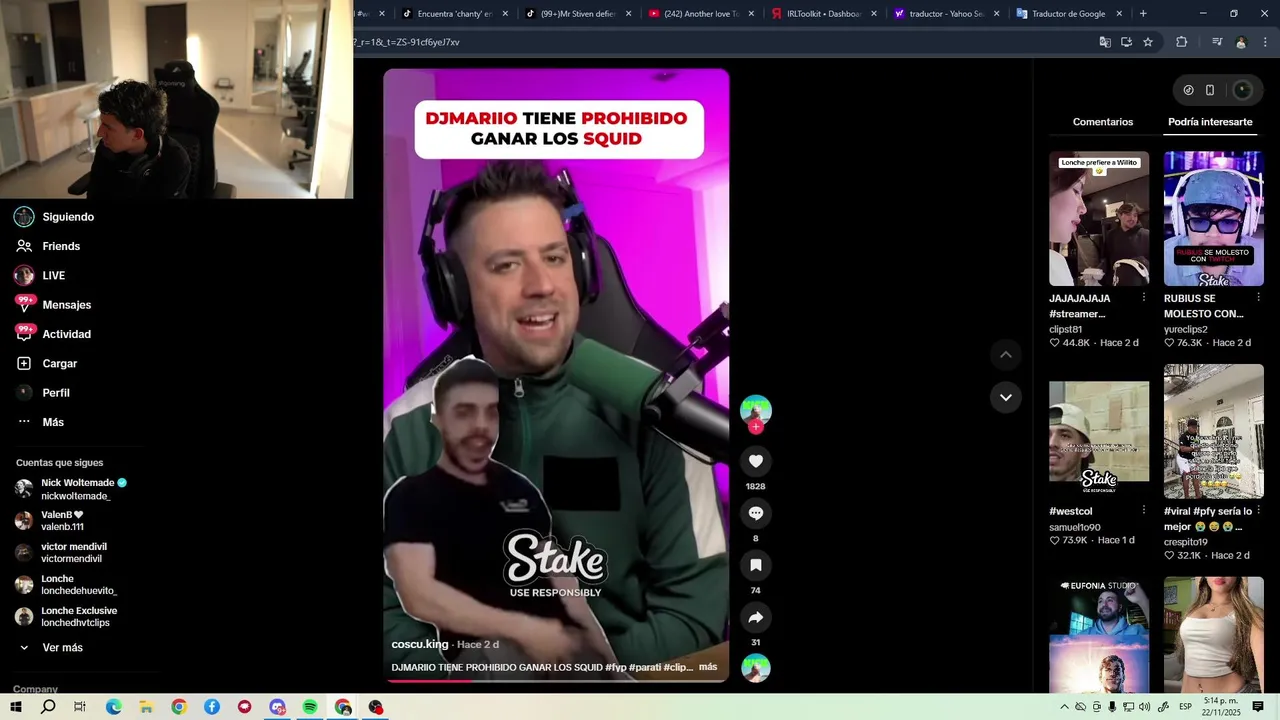The image size is (1280, 720).
Task: Open the 'RUBIUS SE MOLESTO' video thumbnail
Action: tap(1214, 219)
